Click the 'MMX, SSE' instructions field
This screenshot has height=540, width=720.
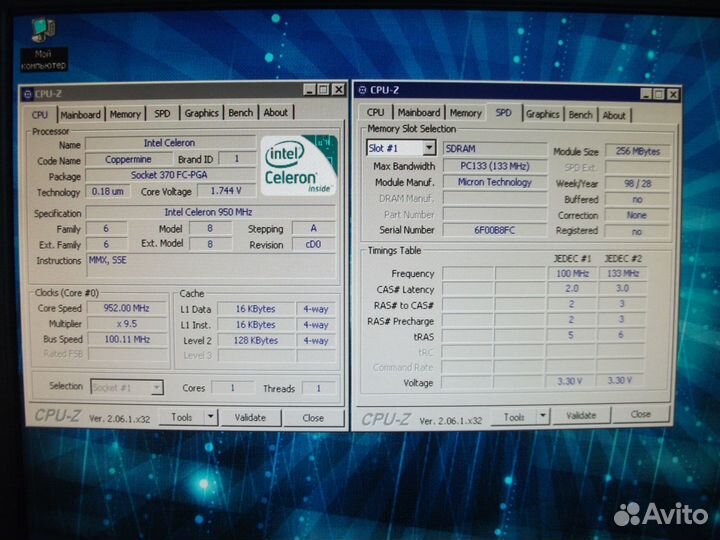210,266
